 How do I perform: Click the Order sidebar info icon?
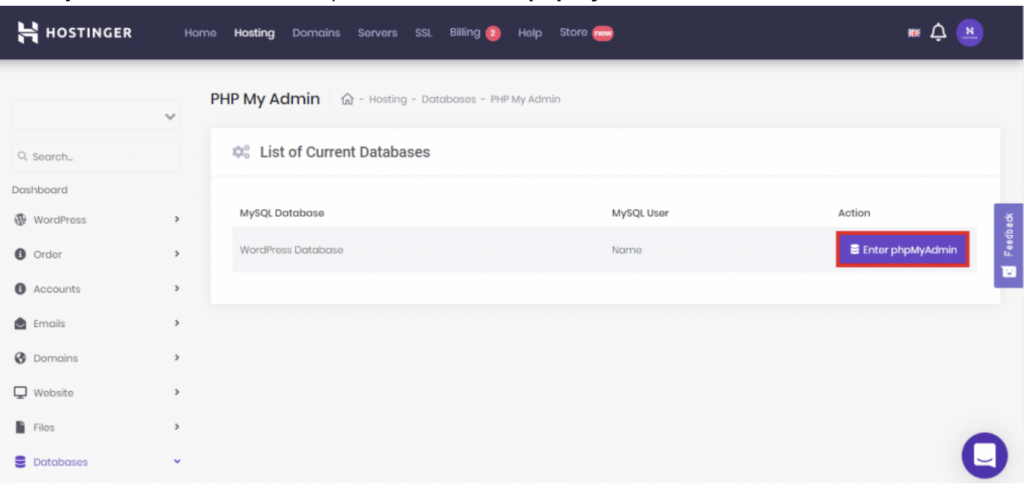(x=20, y=254)
